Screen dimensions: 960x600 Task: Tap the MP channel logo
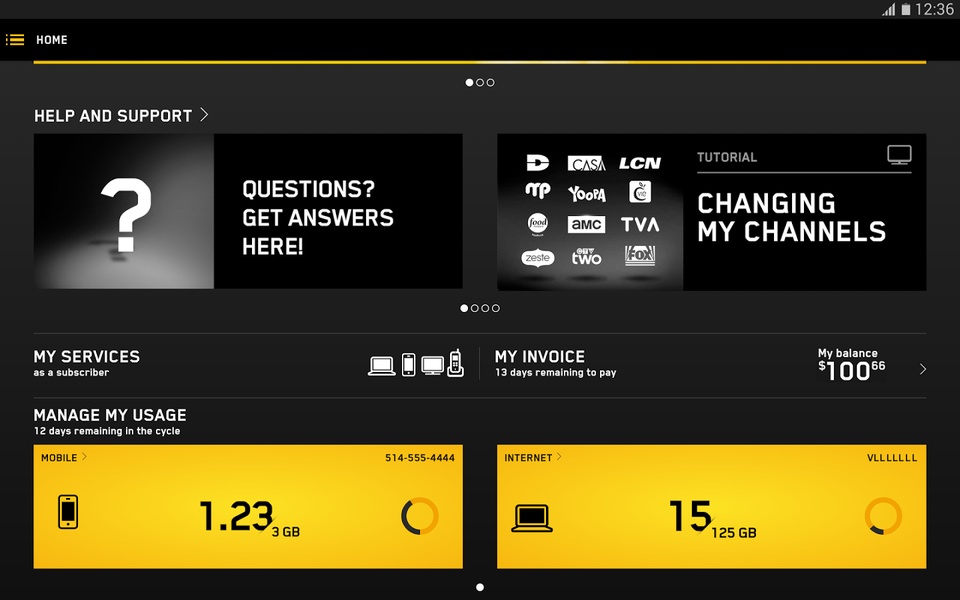tap(538, 190)
